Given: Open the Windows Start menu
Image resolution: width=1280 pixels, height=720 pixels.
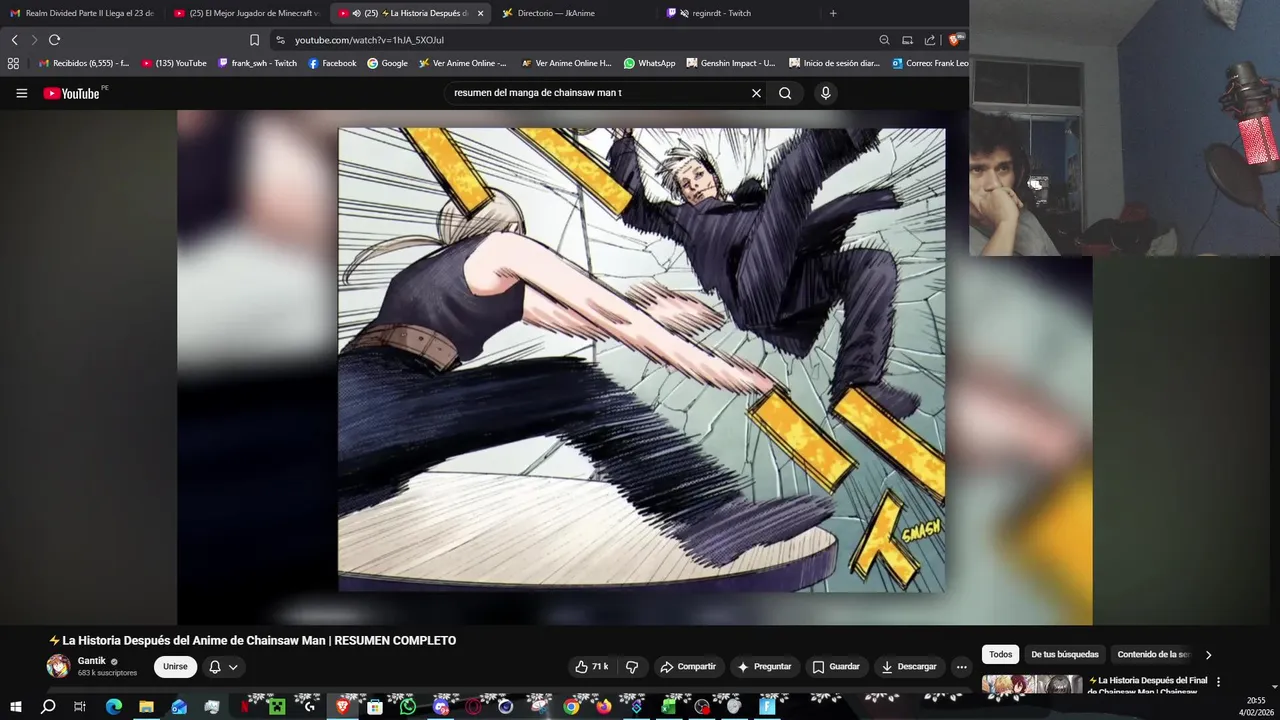Looking at the screenshot, I should click(16, 706).
